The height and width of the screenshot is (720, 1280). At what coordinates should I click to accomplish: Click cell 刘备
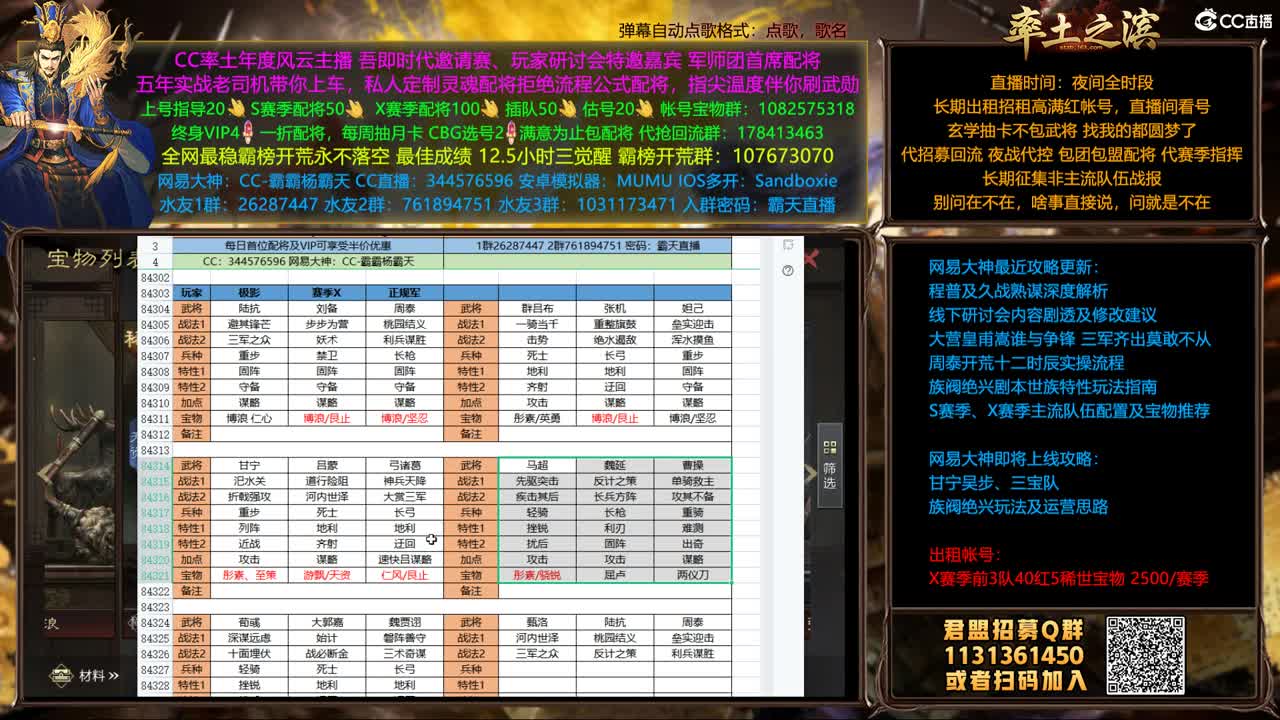[327, 309]
